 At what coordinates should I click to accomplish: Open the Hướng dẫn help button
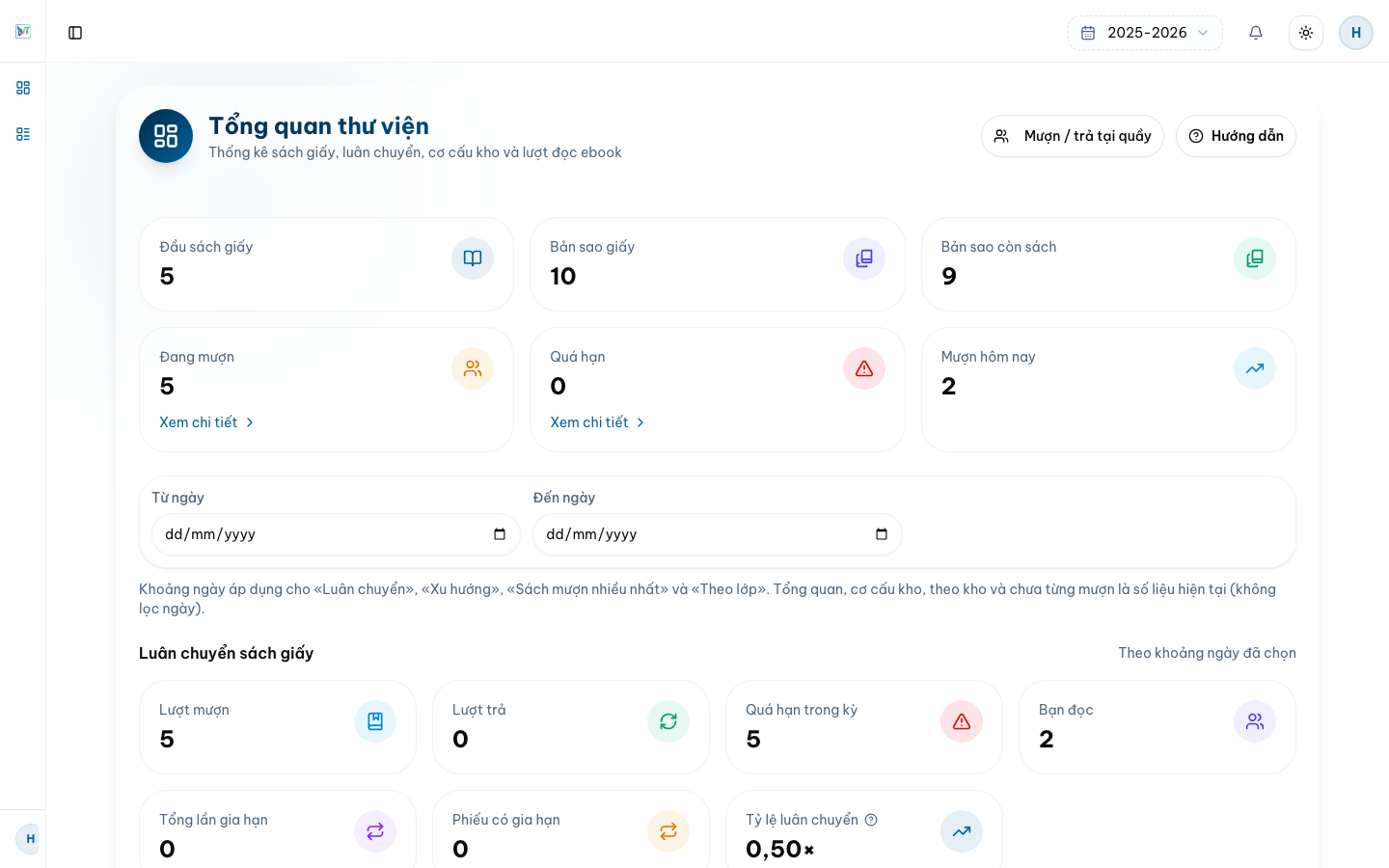(1236, 136)
